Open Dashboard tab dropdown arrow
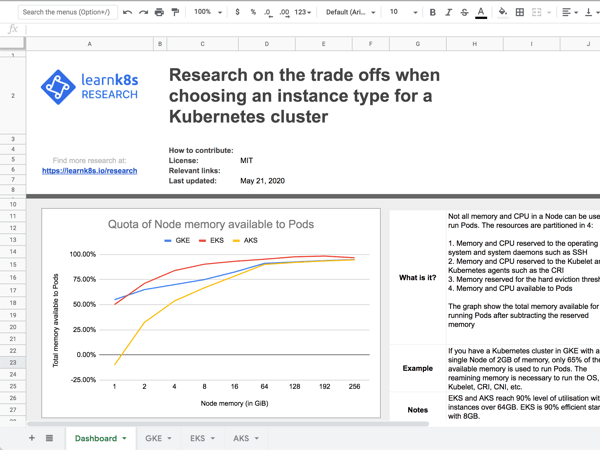Screen dimensions: 600x450 pos(124,439)
